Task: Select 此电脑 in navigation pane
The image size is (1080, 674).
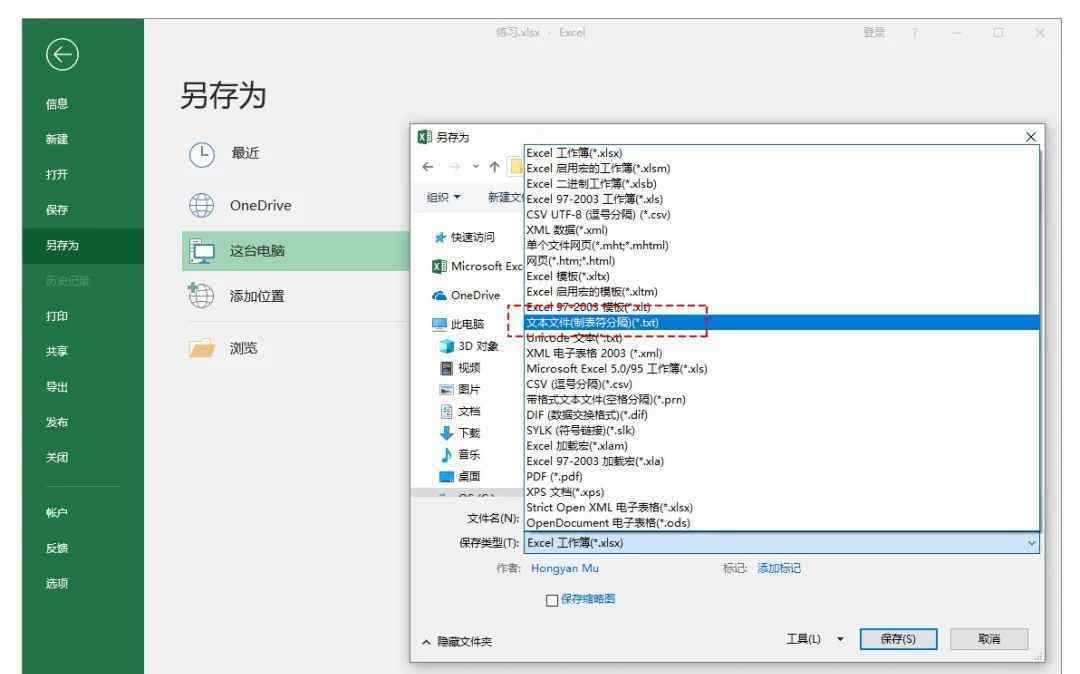Action: coord(459,324)
